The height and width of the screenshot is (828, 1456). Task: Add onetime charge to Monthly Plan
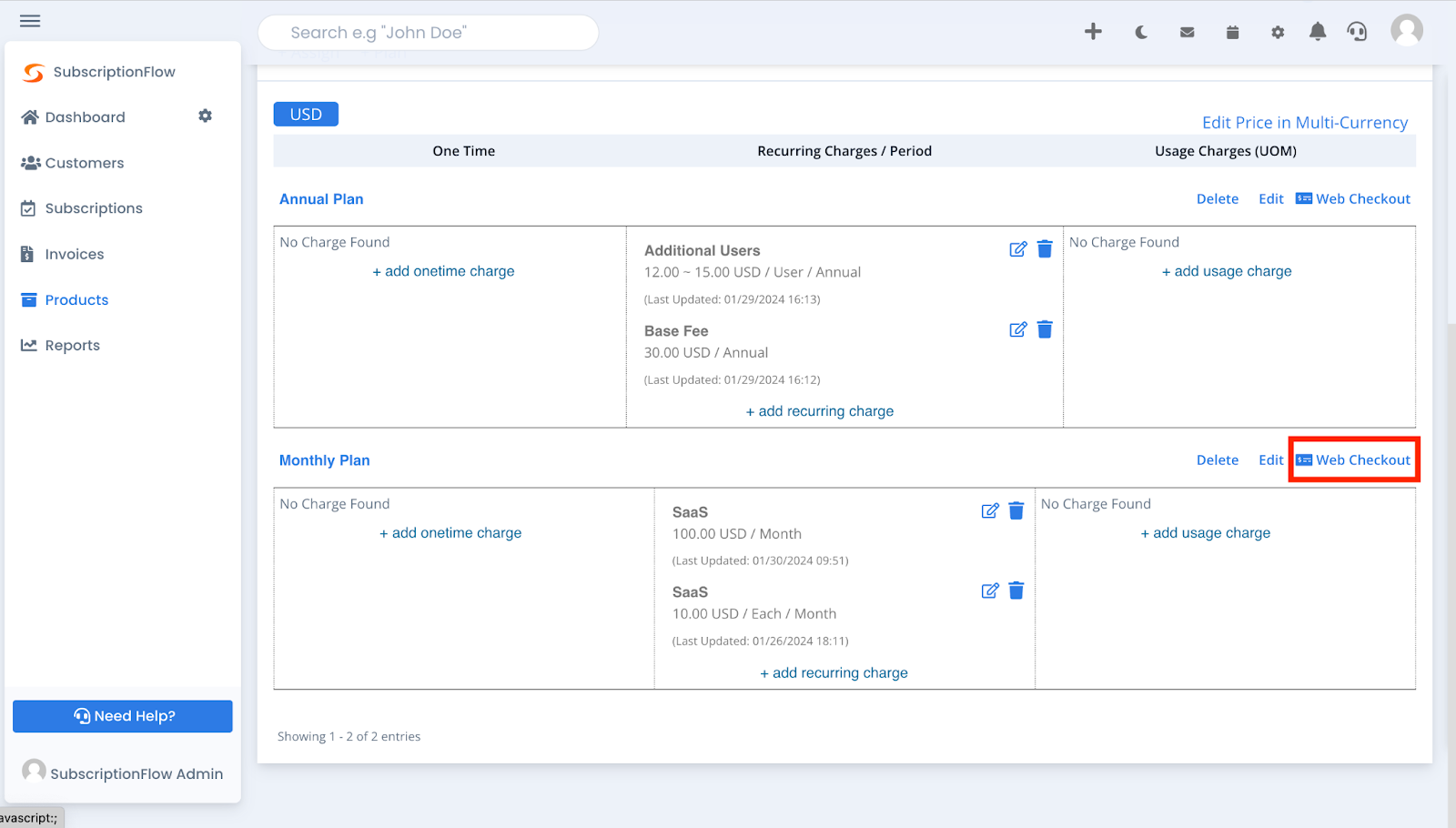pos(450,533)
